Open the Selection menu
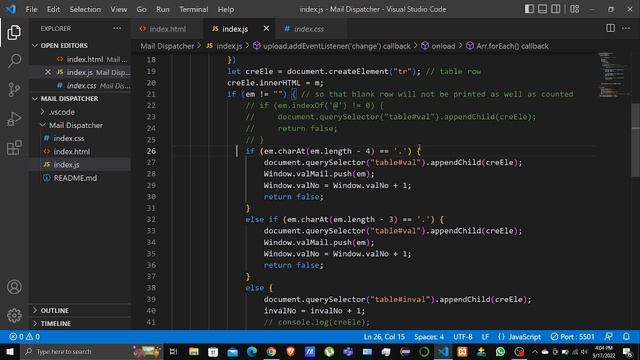Viewport: 640px width, 360px height. tap(85, 9)
